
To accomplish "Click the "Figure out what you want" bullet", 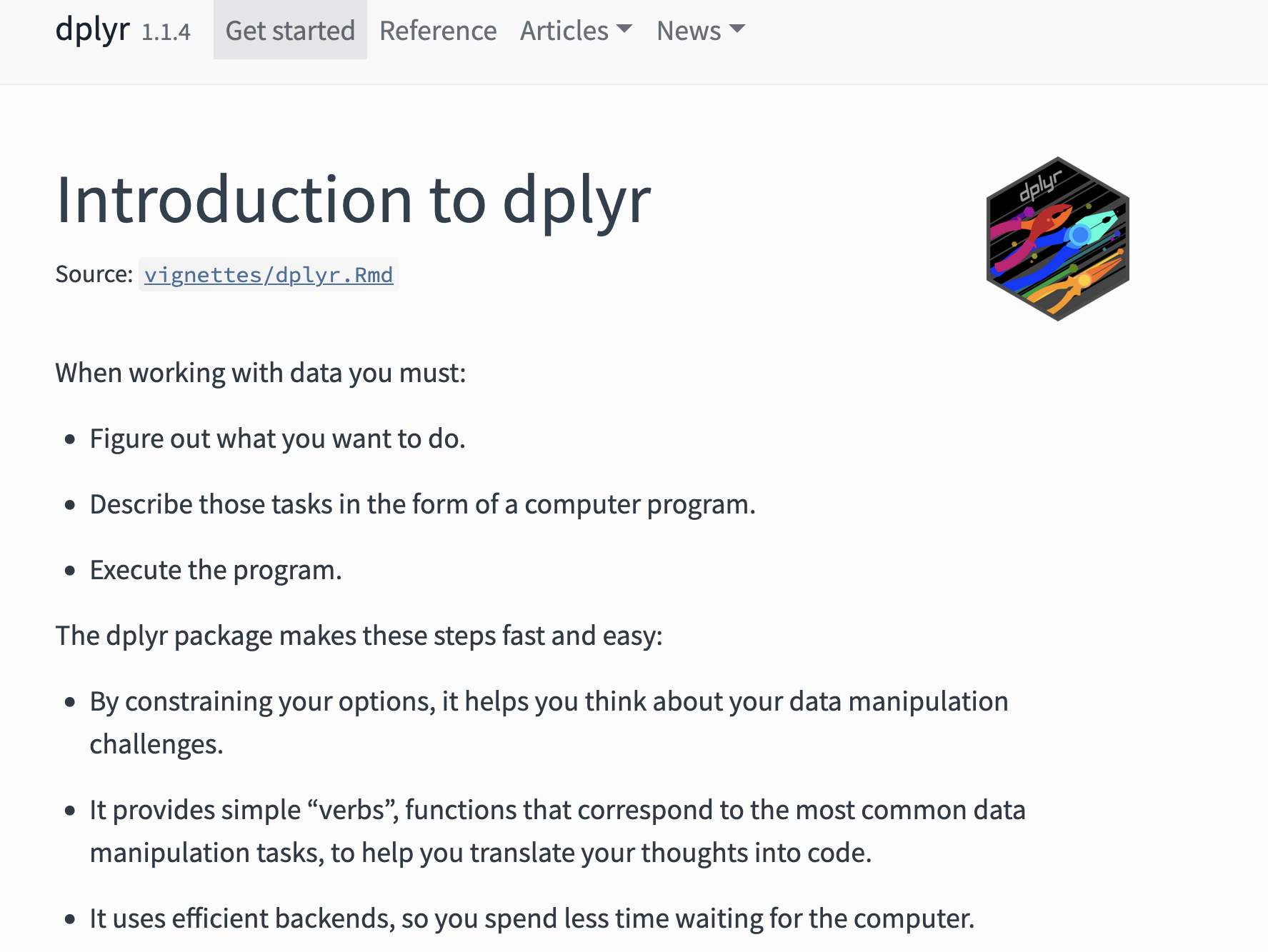I will (x=277, y=439).
